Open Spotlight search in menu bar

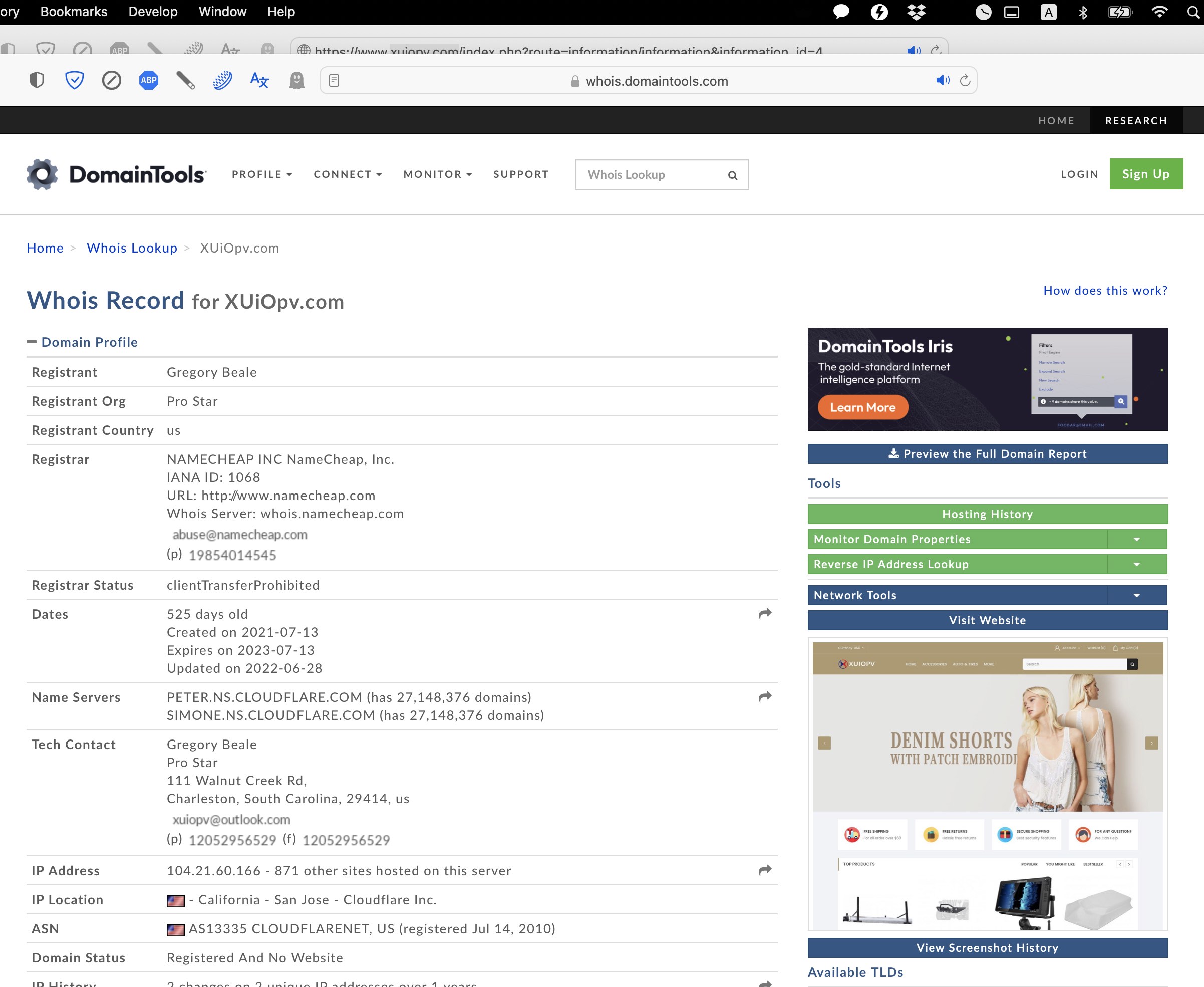[x=1193, y=12]
